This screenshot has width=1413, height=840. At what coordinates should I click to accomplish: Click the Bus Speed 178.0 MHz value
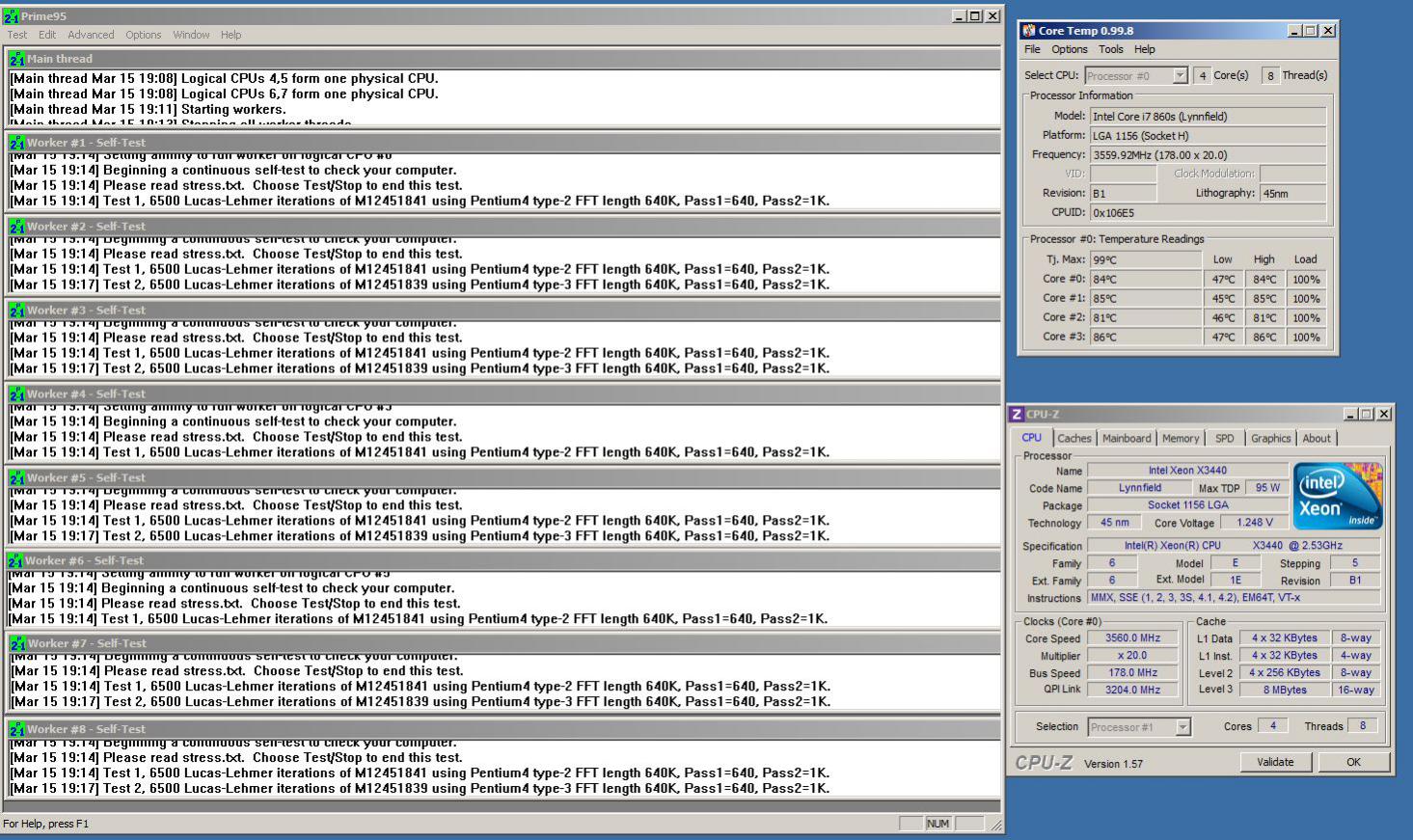[1132, 672]
